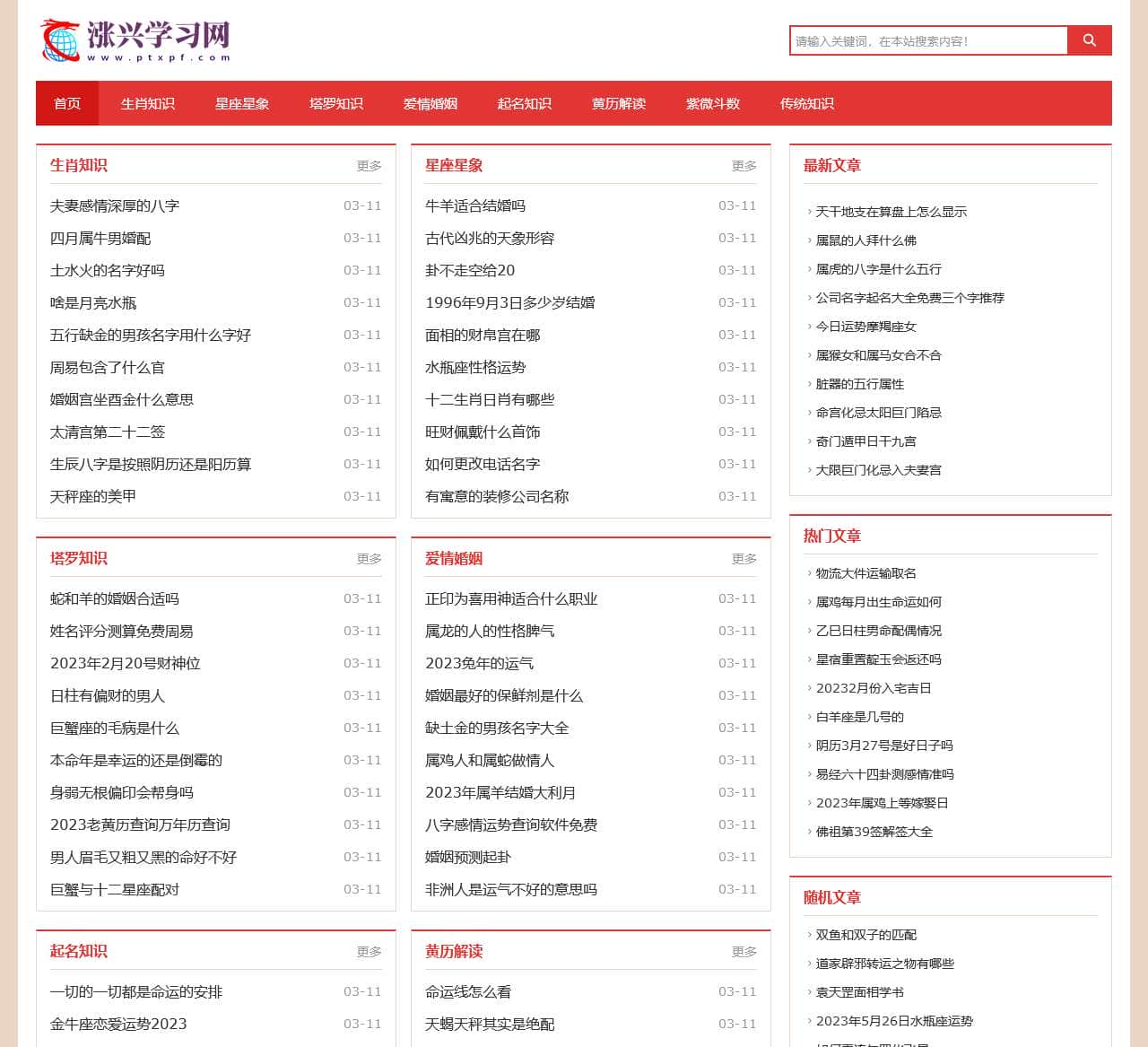
Task: Open article 蛇和羊的婚姻合适吗
Action: [x=115, y=598]
